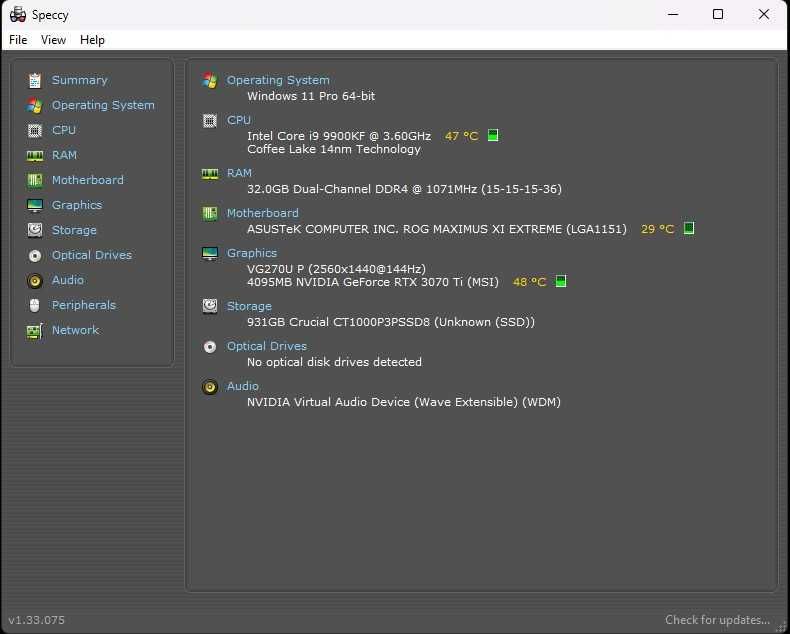Click the Optical Drives disc icon in sidebar

point(35,256)
